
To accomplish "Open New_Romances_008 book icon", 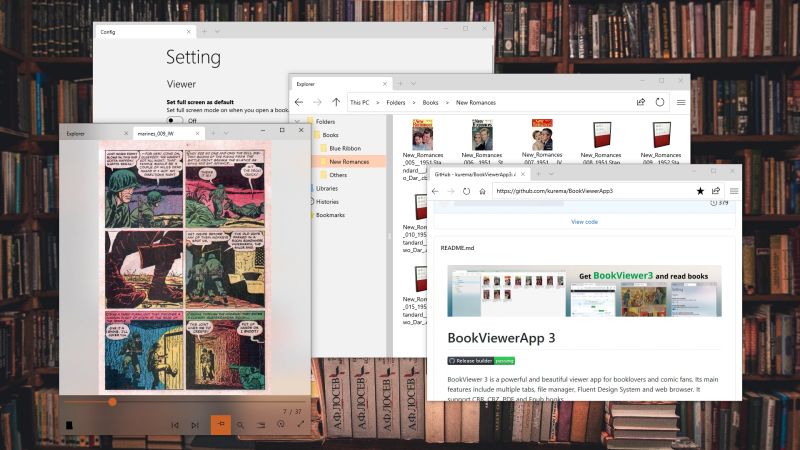I will tap(602, 135).
